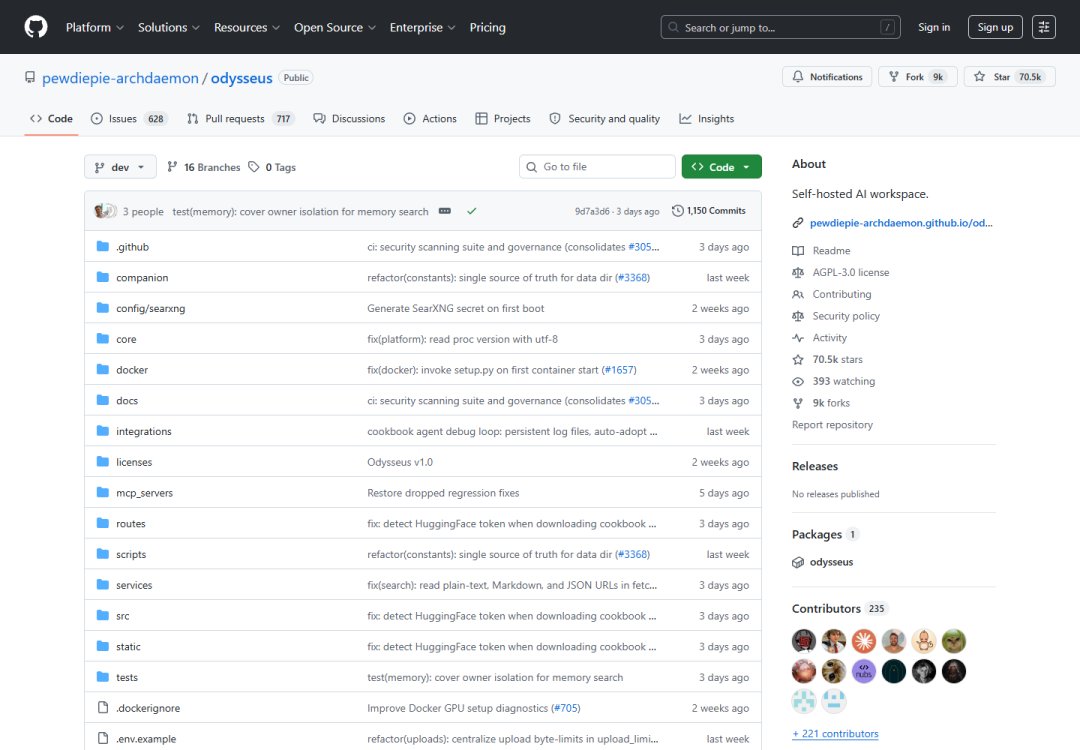Screen dimensions: 1080x750
Task: Expand the Solutions menu
Action: click(168, 28)
